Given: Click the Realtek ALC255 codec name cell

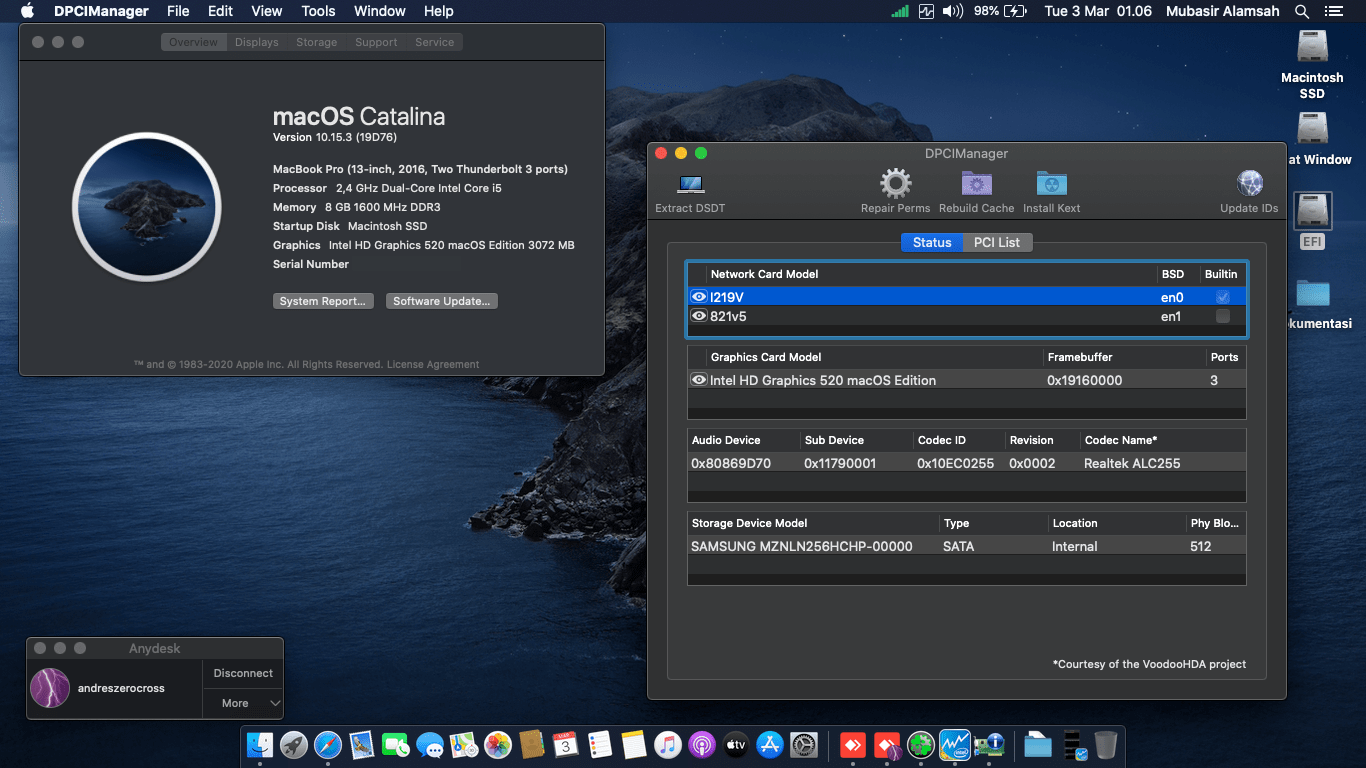Looking at the screenshot, I should point(1132,463).
